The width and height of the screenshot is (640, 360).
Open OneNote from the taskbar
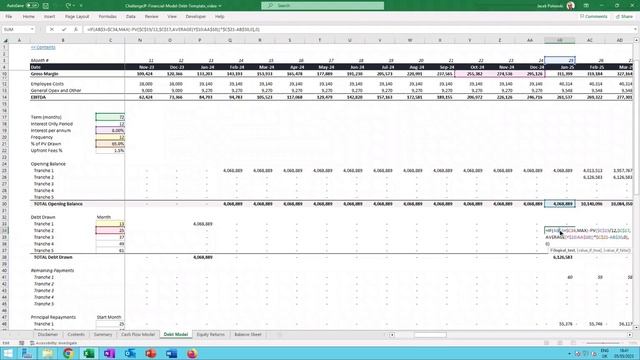pos(109,353)
